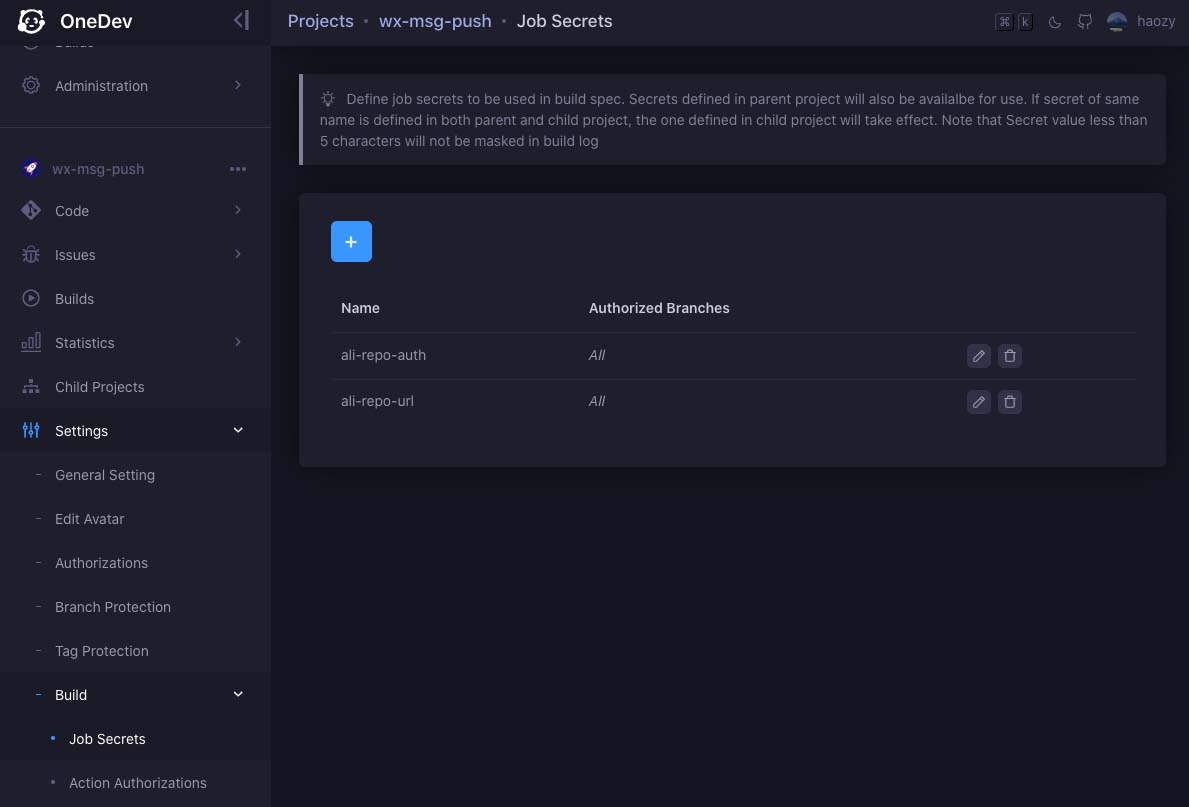Click the Code git icon
The height and width of the screenshot is (807, 1189).
(31, 210)
